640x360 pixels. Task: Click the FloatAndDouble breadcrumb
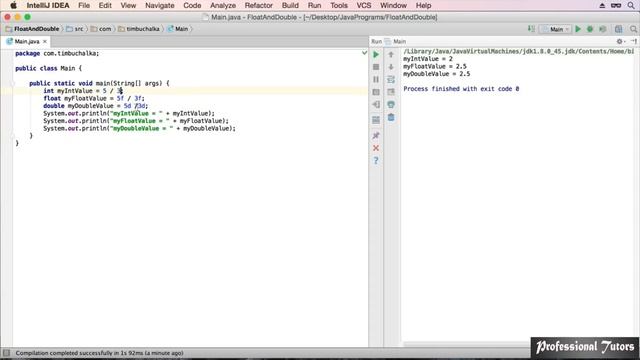pos(33,29)
